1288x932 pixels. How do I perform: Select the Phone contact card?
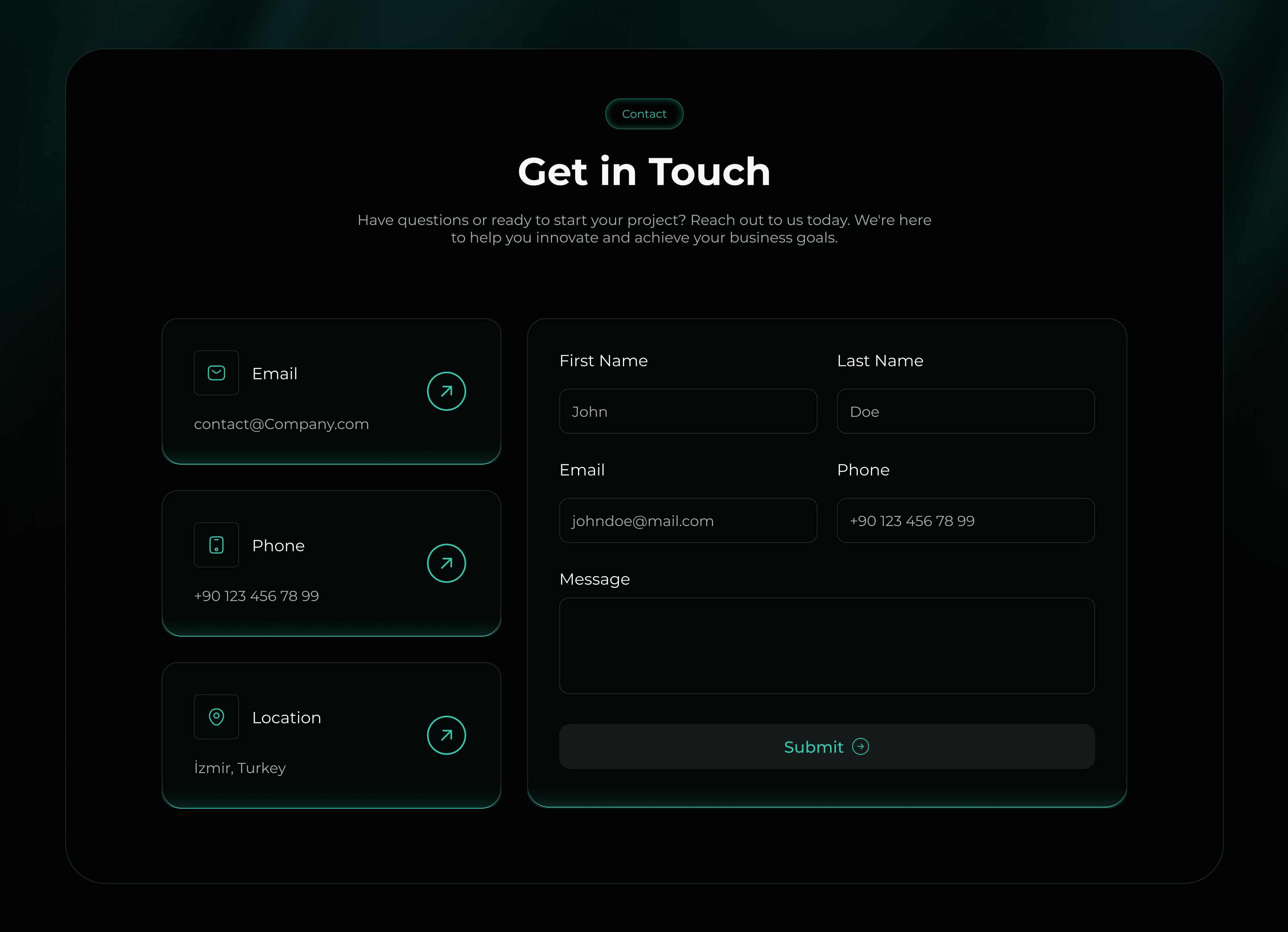[332, 563]
